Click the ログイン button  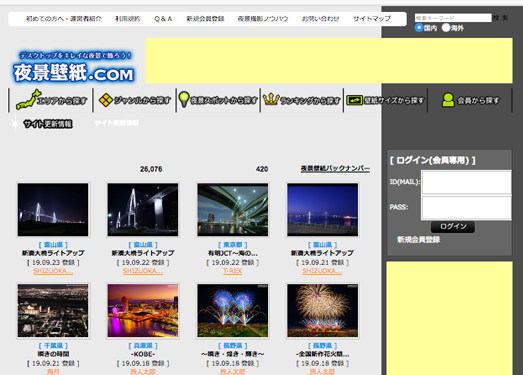coord(453,227)
